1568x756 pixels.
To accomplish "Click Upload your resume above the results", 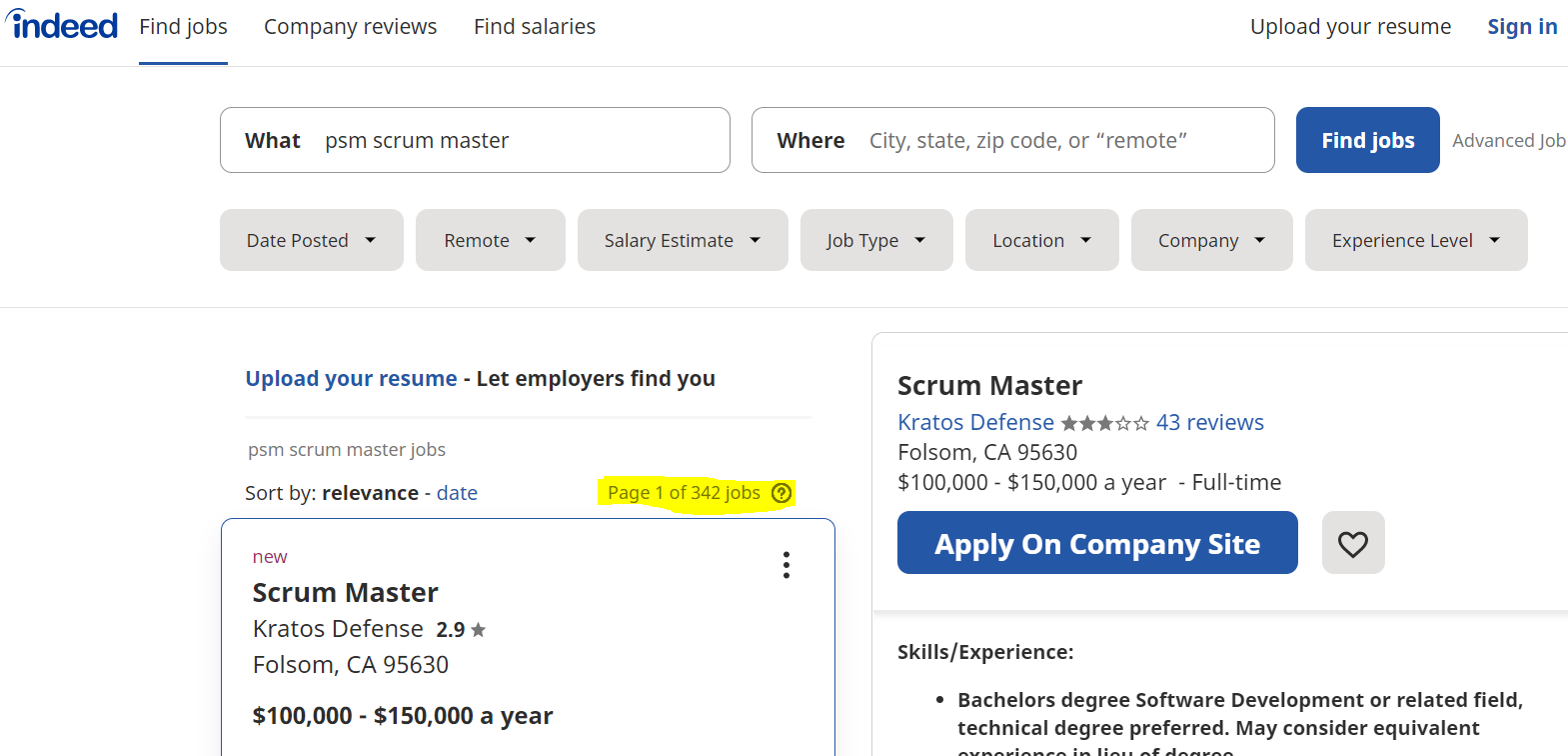I will (x=351, y=379).
